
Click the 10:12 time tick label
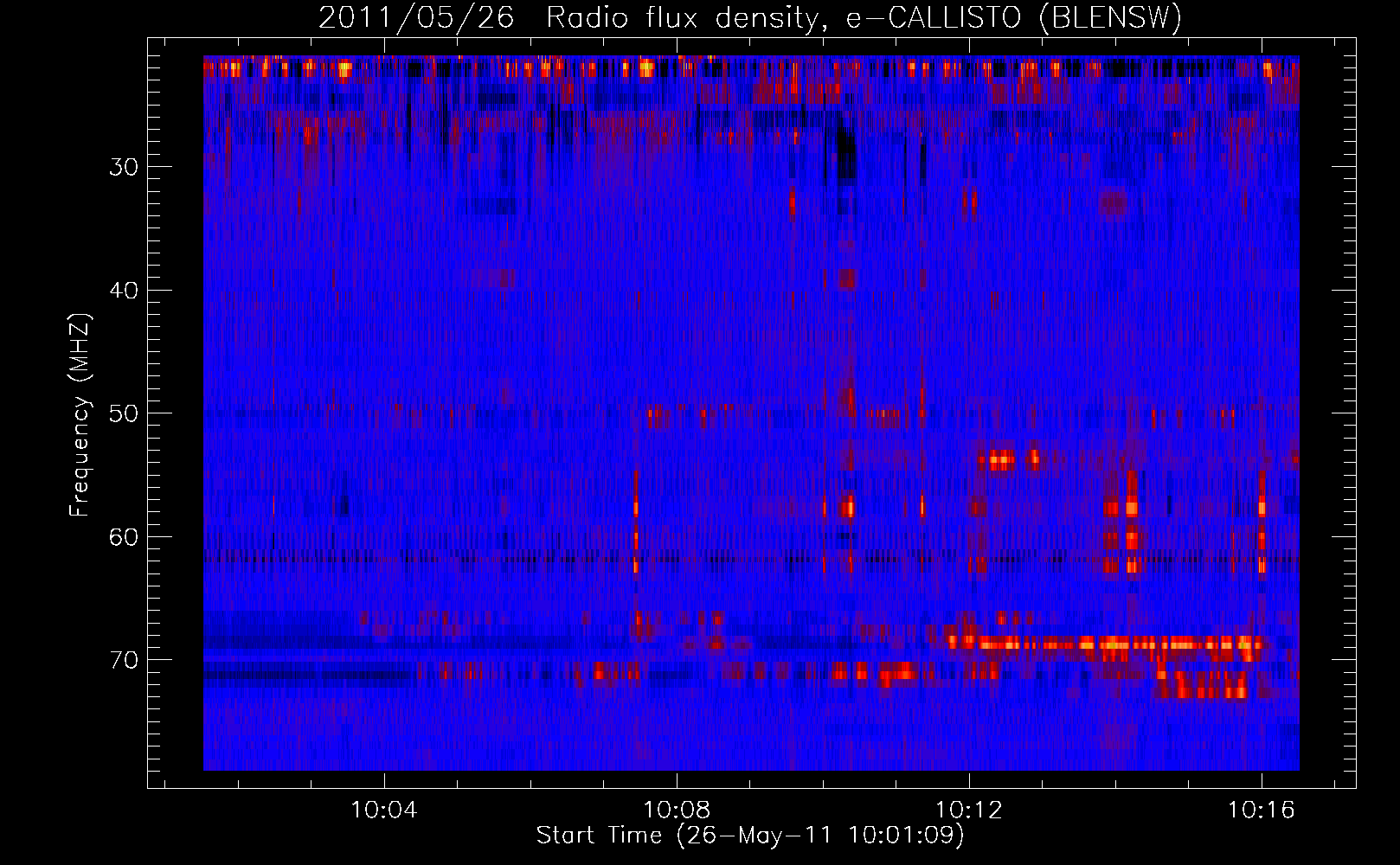click(x=969, y=810)
